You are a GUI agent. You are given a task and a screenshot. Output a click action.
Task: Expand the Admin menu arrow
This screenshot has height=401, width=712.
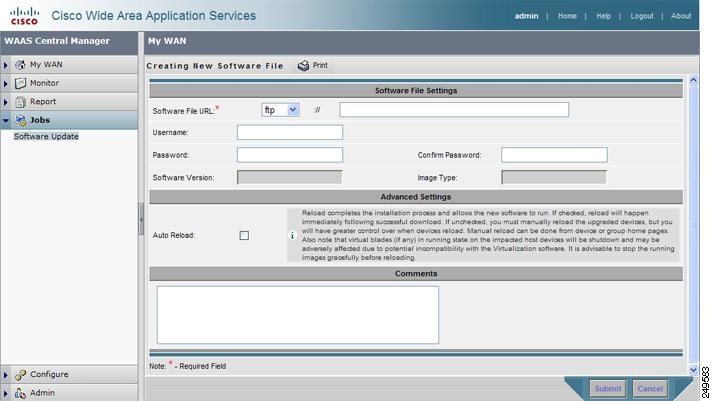coord(5,393)
